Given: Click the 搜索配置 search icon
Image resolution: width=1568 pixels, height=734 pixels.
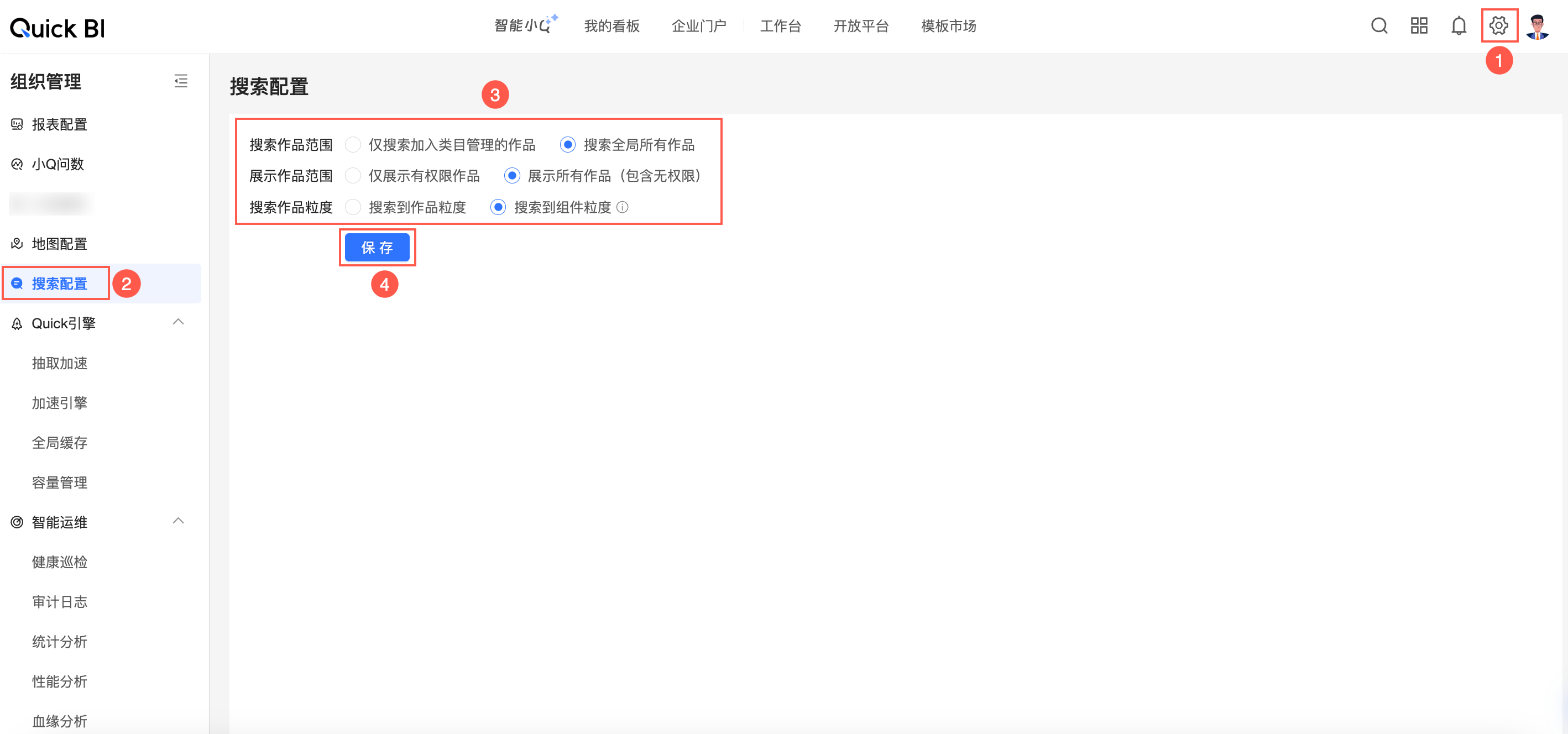Looking at the screenshot, I should point(17,284).
